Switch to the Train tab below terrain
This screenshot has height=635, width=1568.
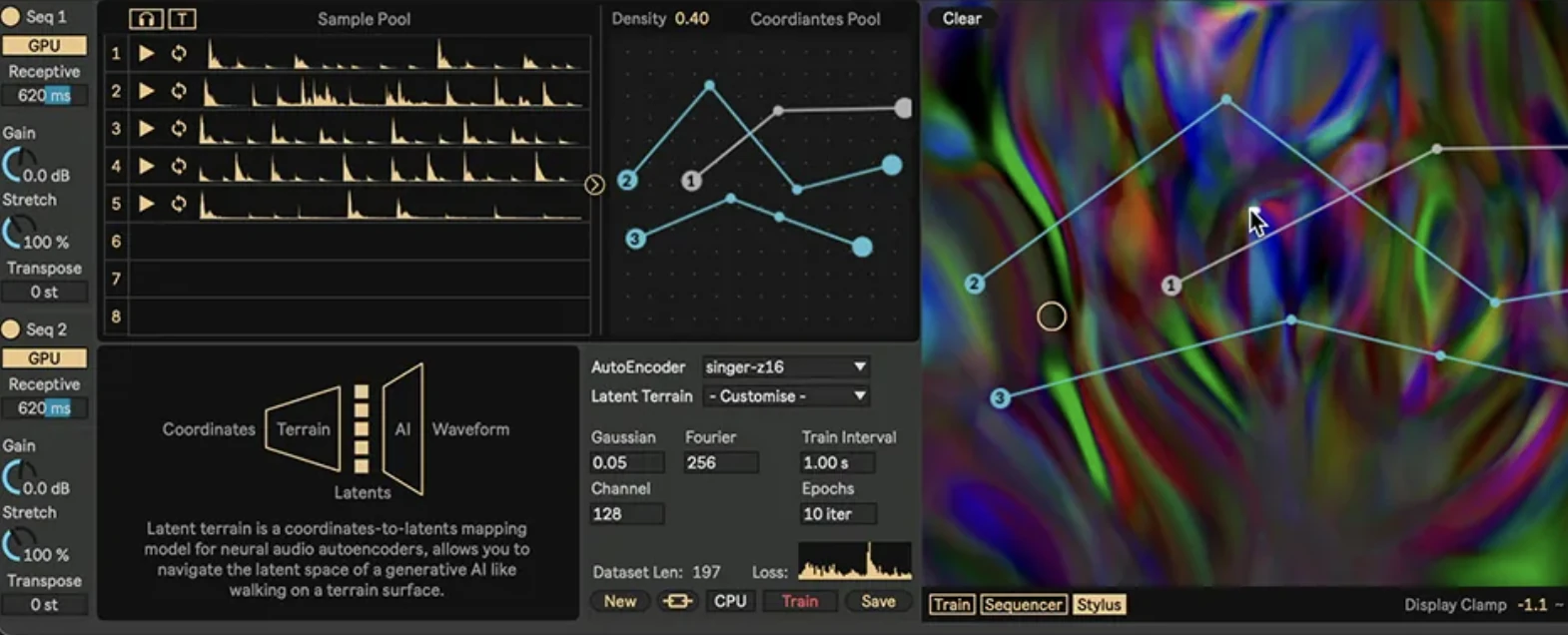[x=952, y=604]
